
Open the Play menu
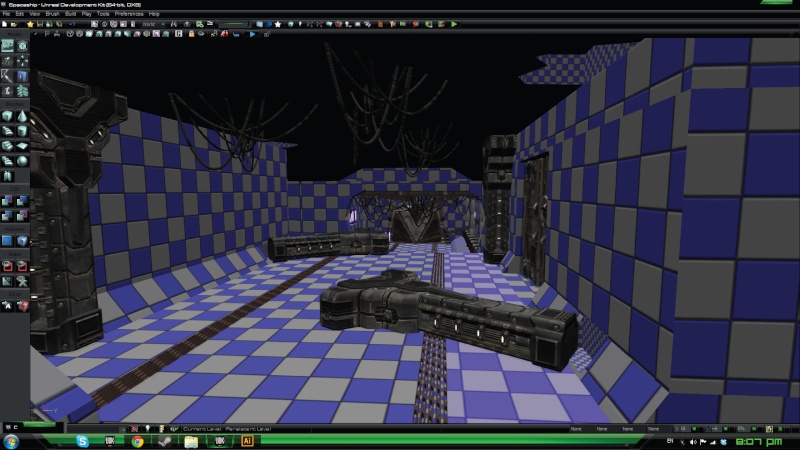click(x=87, y=14)
